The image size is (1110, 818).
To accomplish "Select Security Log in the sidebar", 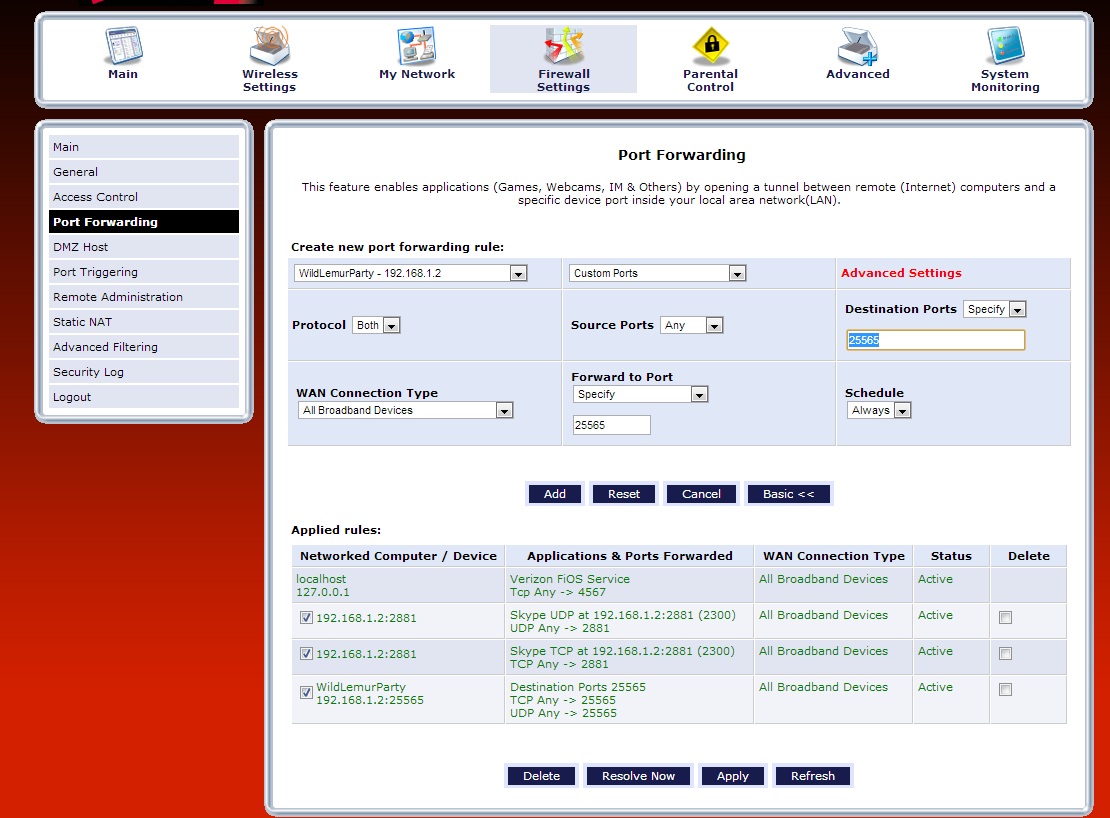I will pyautogui.click(x=144, y=371).
